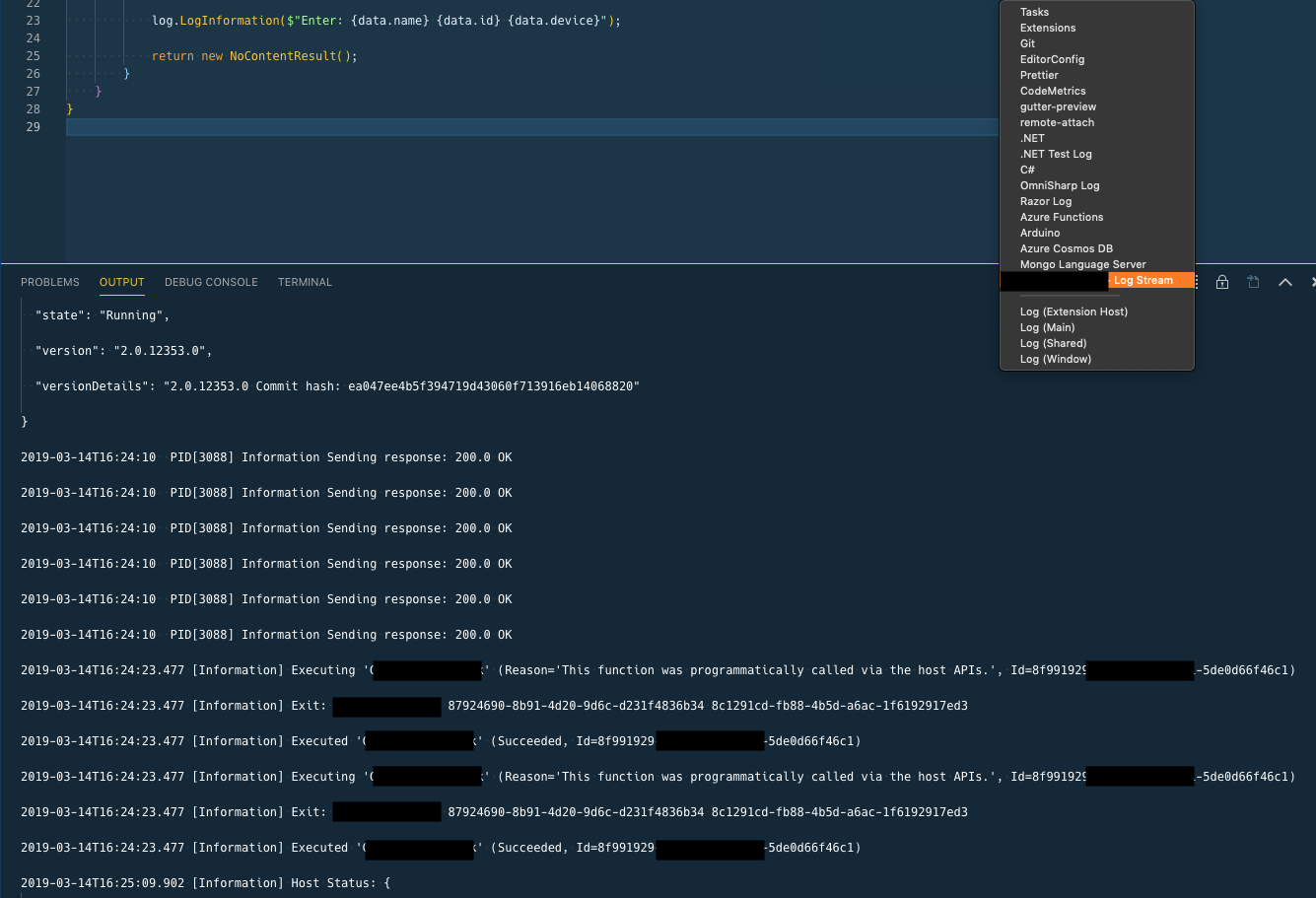Choose the OmniSharp Log channel
This screenshot has height=898, width=1316.
click(1060, 185)
